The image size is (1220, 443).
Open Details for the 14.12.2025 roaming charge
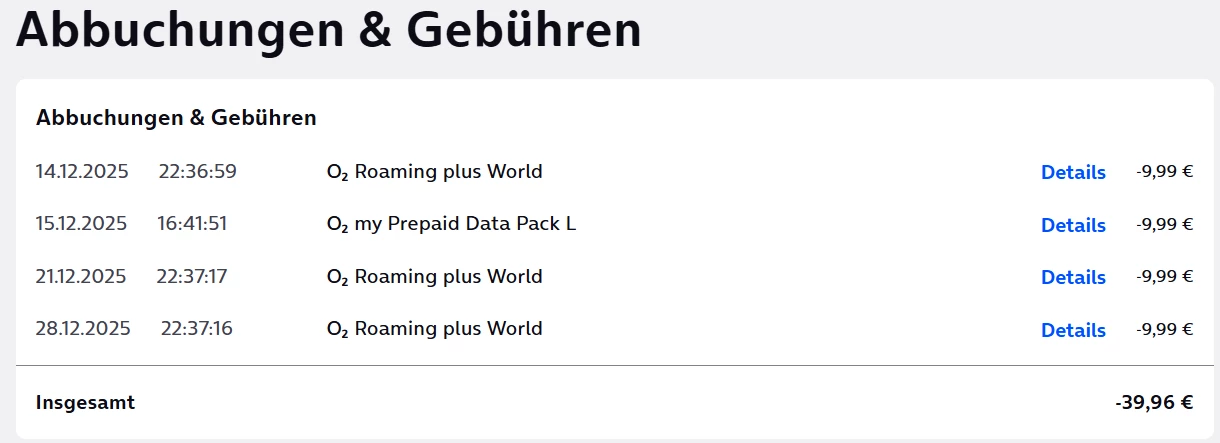pos(1073,172)
